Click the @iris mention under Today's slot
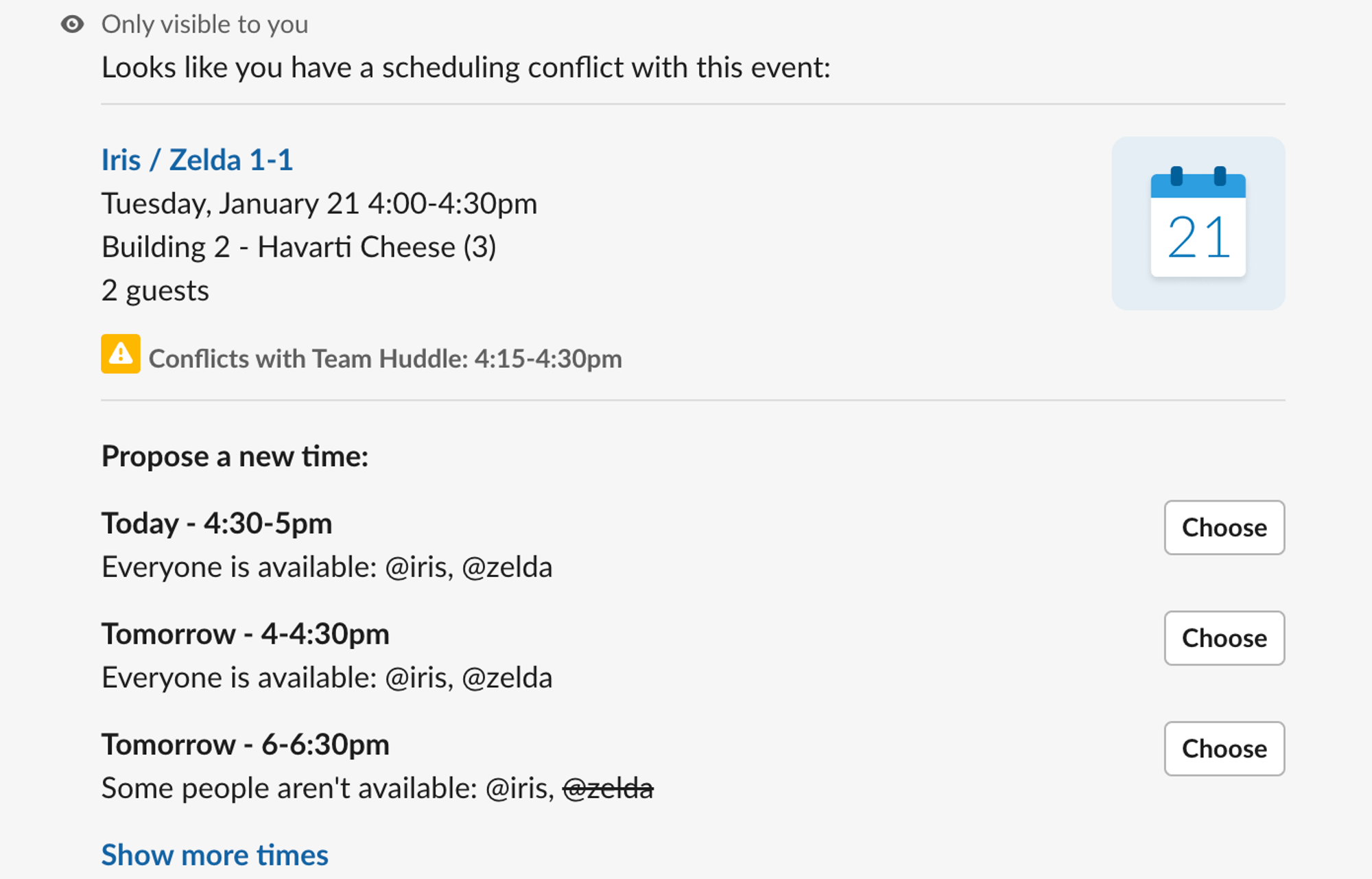 point(416,567)
